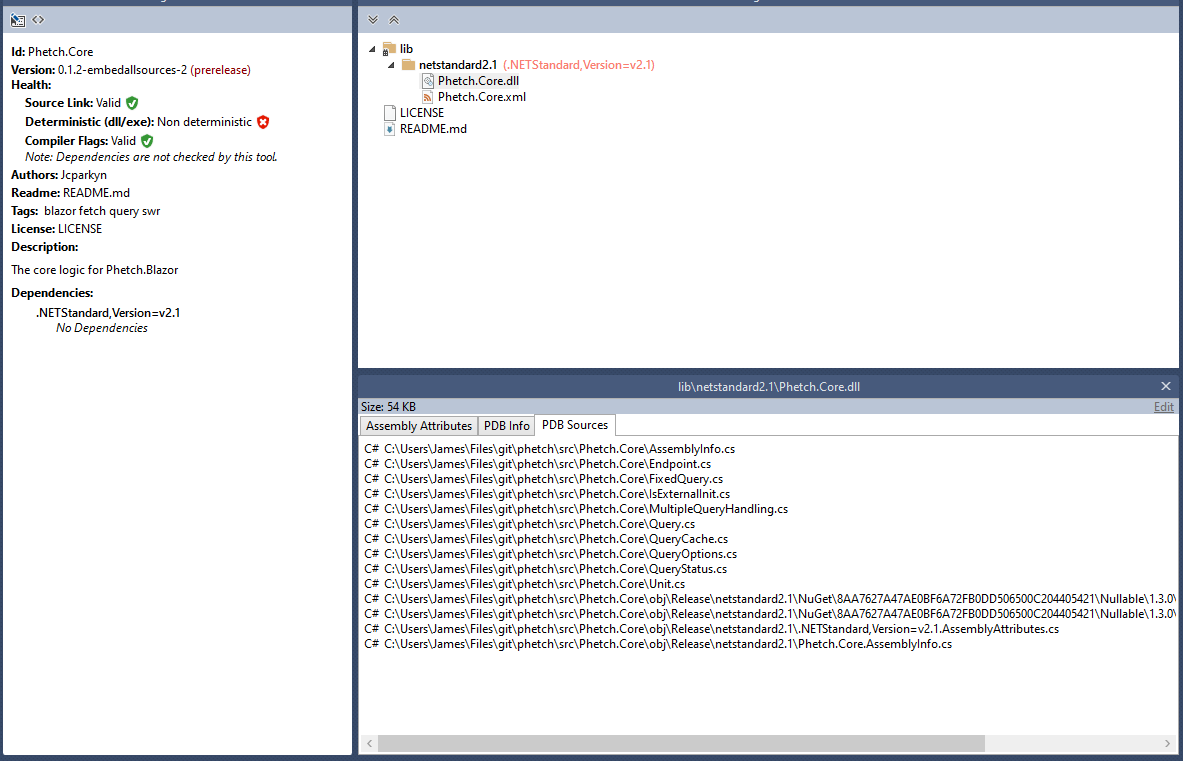Screen dimensions: 1183x761
Task: Click the dependencies not checked note text
Action: click(151, 157)
